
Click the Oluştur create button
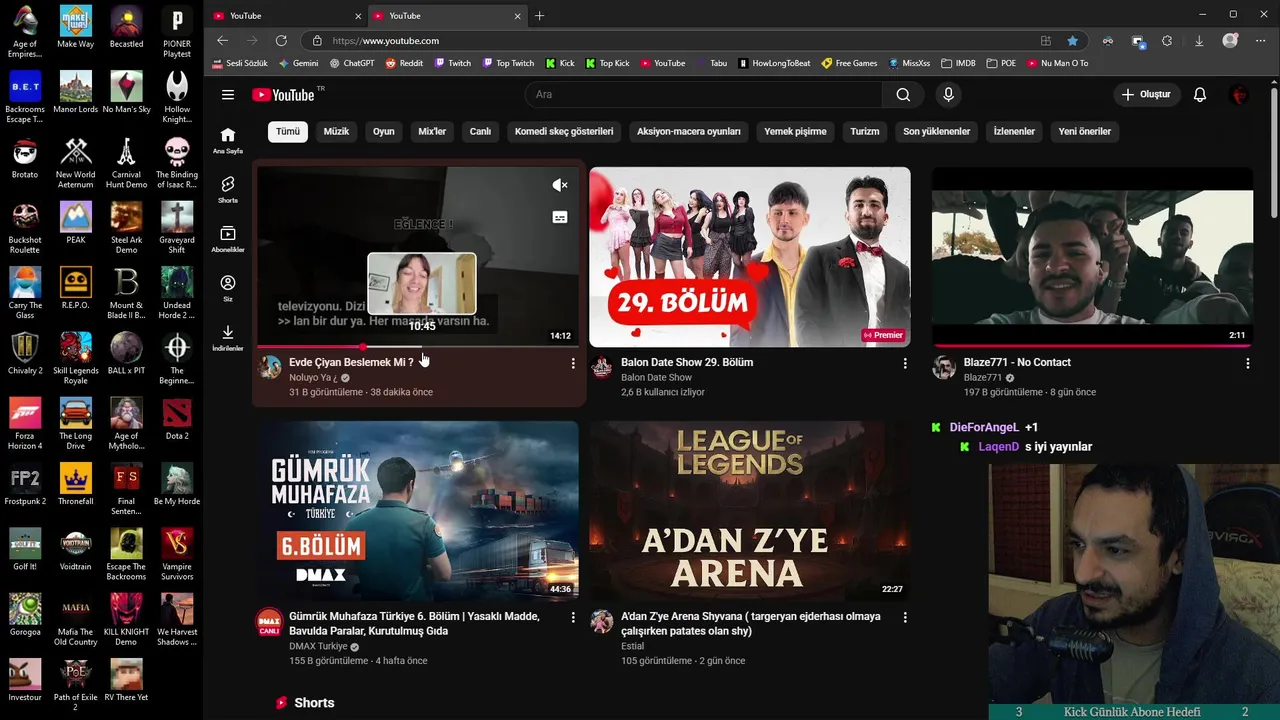click(x=1145, y=95)
